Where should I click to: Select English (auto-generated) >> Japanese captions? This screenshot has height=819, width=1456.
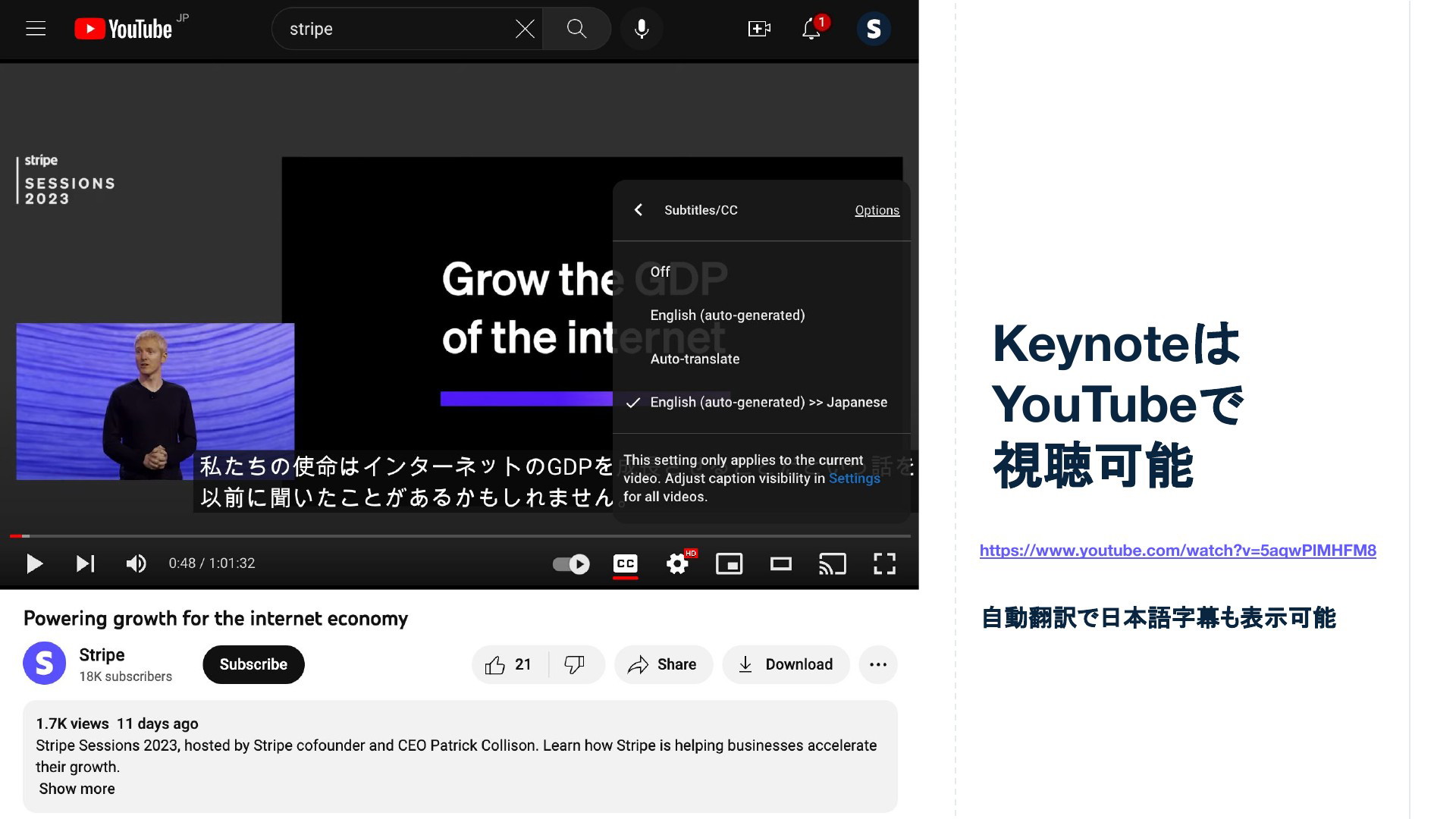[761, 403]
